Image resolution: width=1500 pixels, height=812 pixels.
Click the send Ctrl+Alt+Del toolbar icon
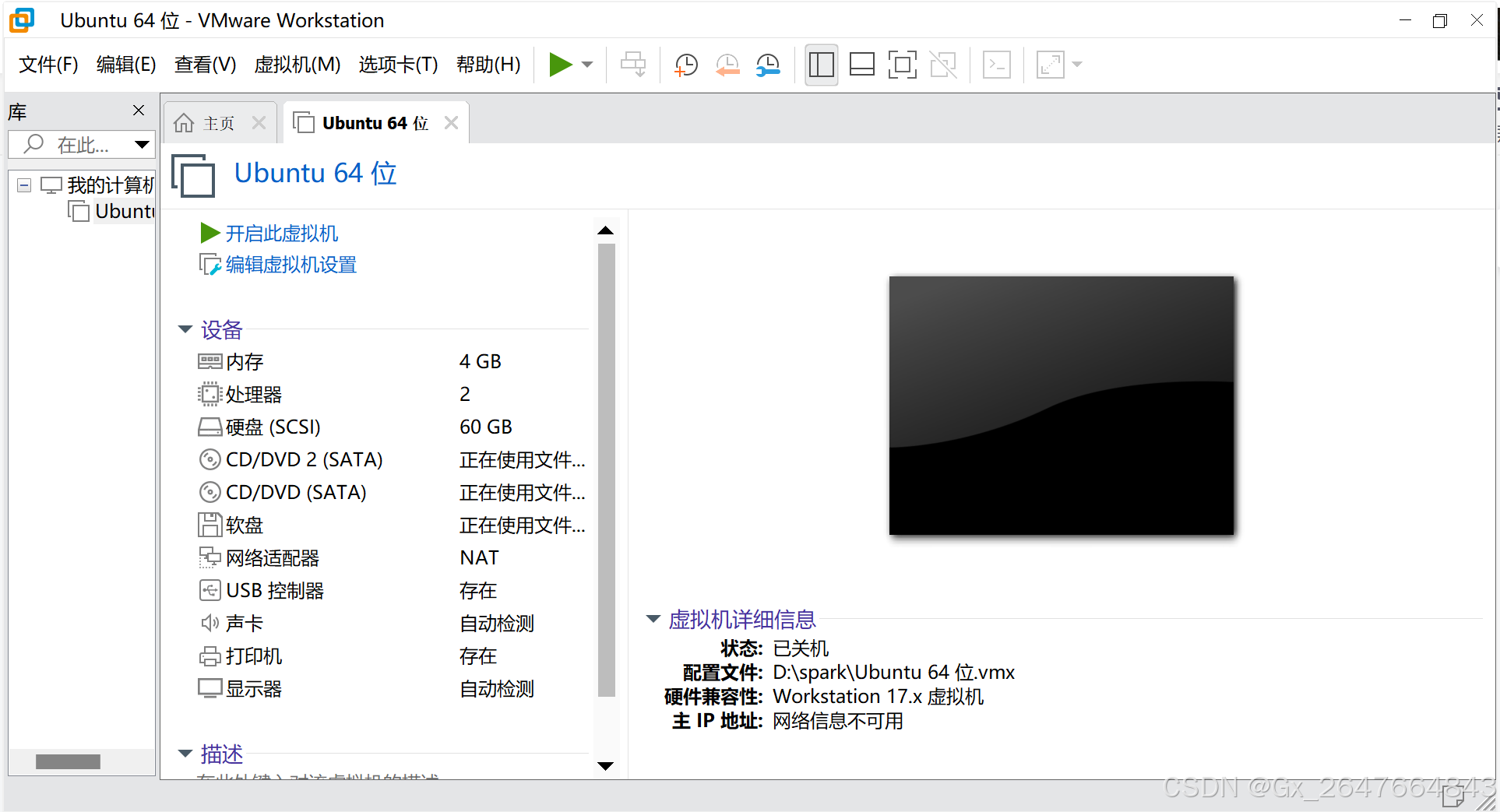coord(633,65)
